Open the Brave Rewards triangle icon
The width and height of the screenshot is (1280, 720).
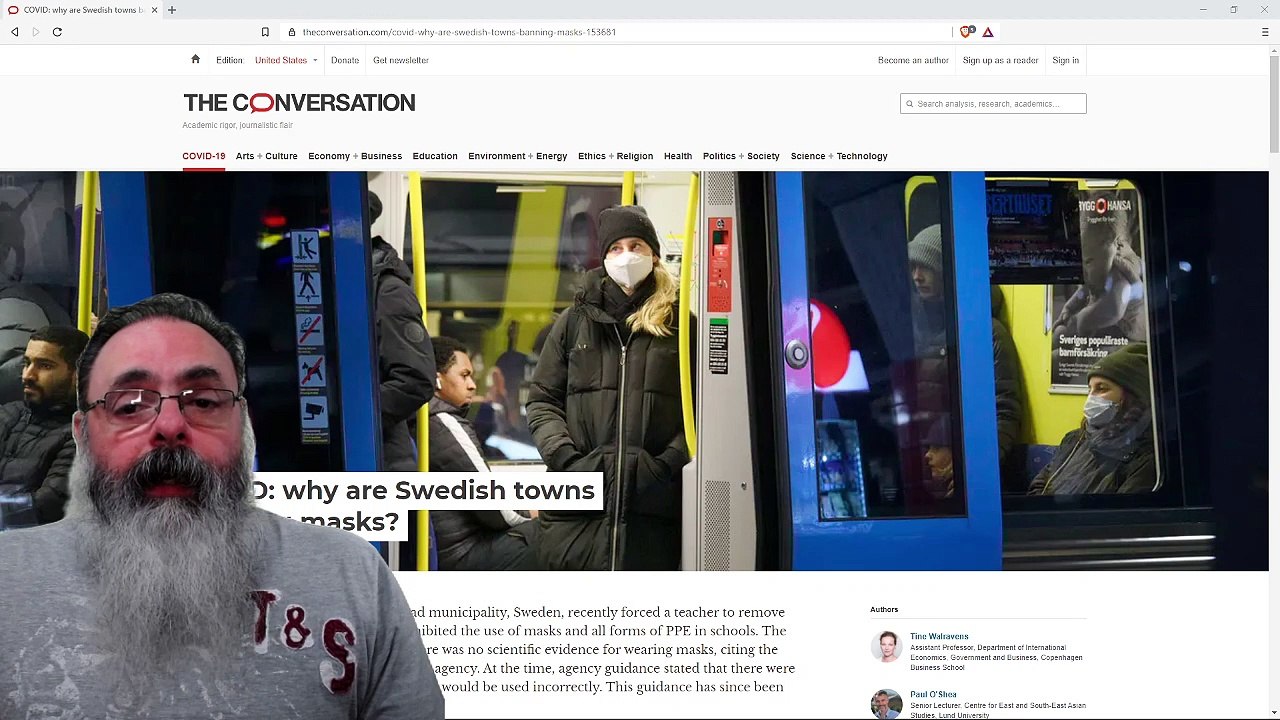[x=988, y=32]
